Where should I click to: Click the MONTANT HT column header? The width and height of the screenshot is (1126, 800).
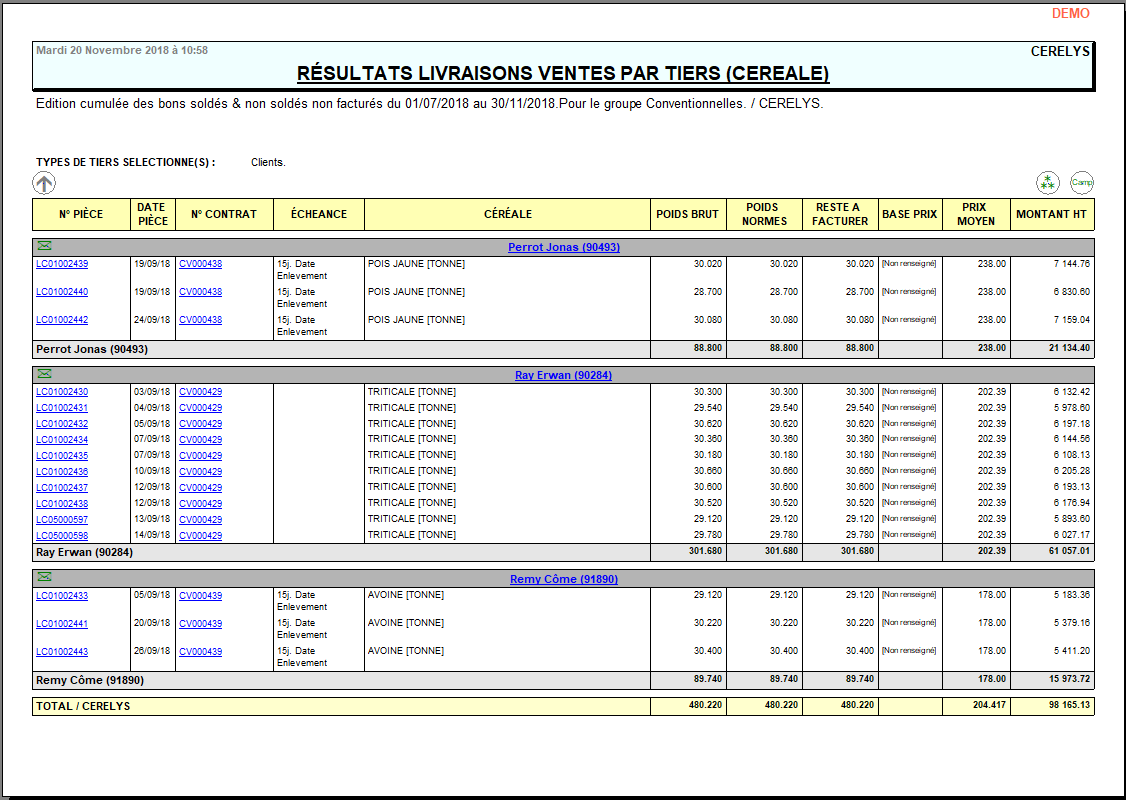tap(1051, 214)
